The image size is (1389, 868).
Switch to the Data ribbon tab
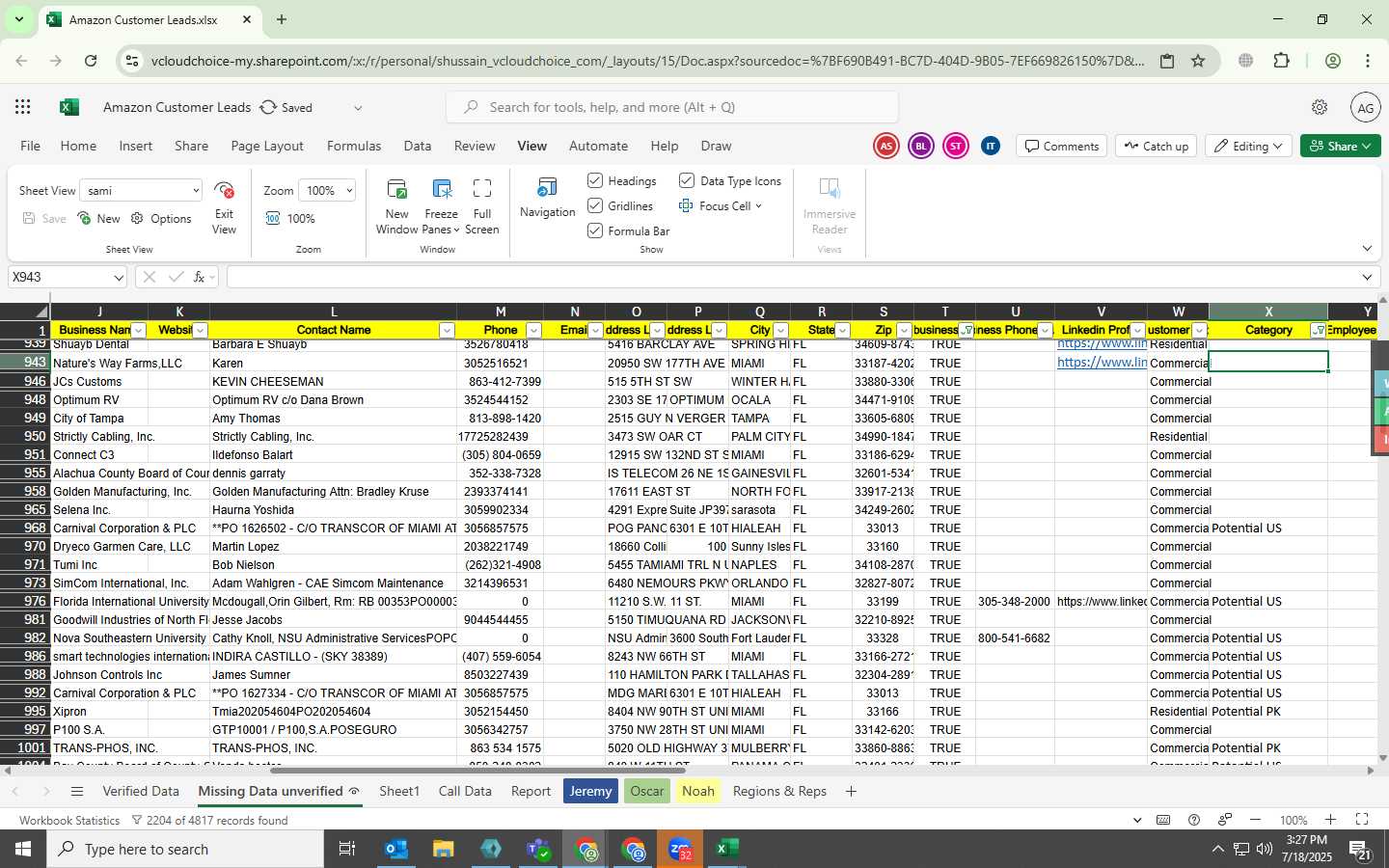418,146
